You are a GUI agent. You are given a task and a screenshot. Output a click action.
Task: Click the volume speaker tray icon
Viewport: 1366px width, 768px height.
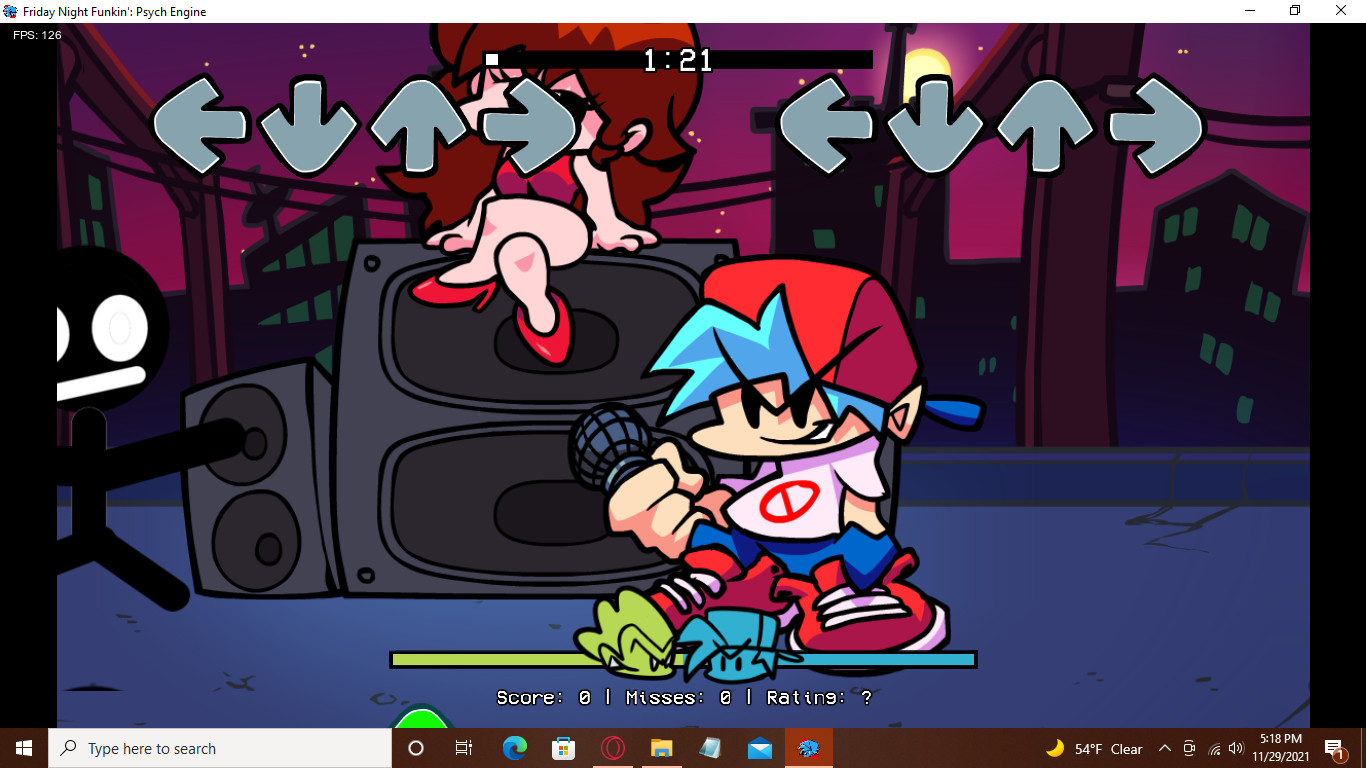(x=1234, y=748)
